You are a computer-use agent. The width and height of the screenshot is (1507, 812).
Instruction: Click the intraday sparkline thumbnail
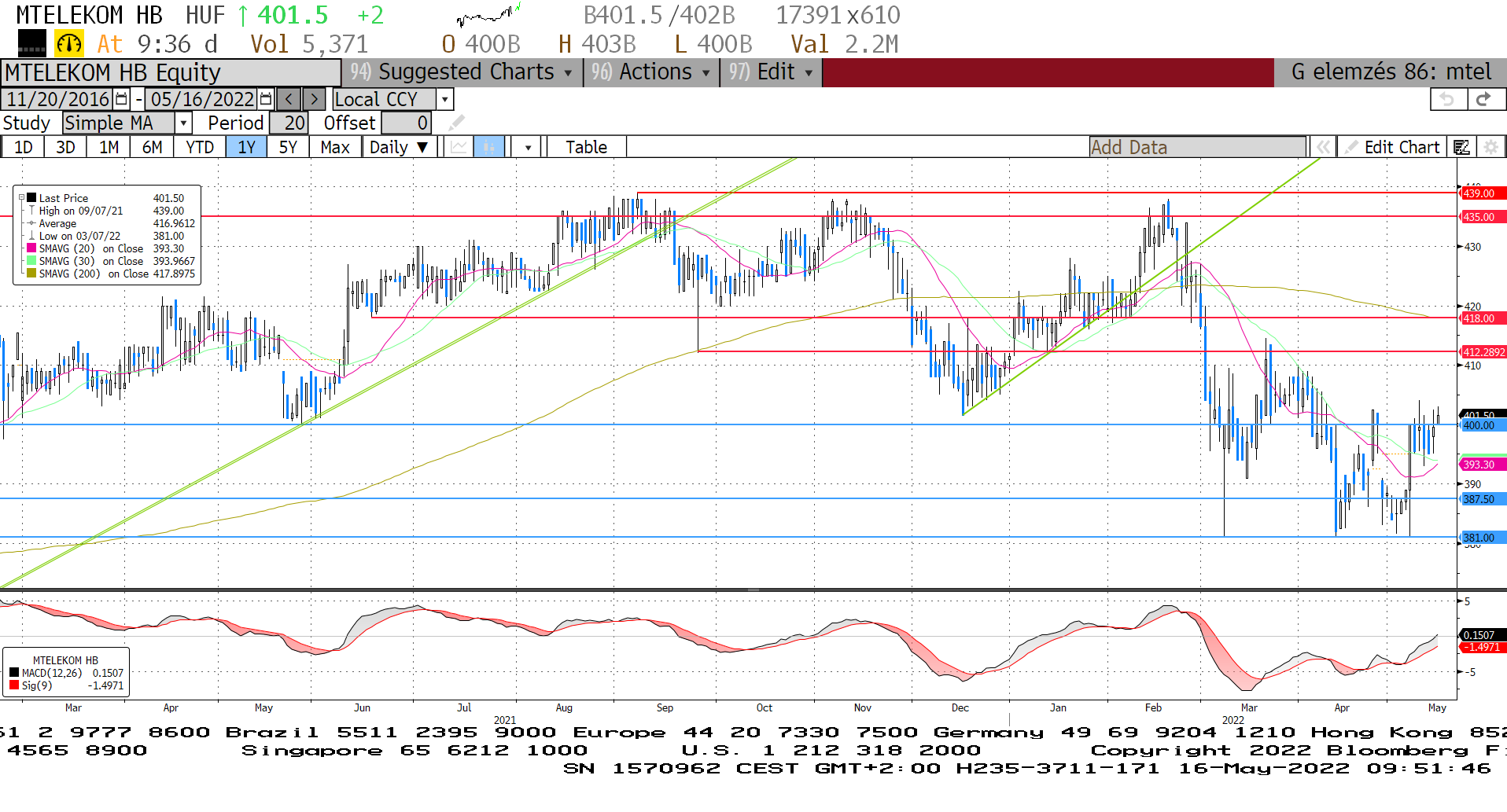488,15
